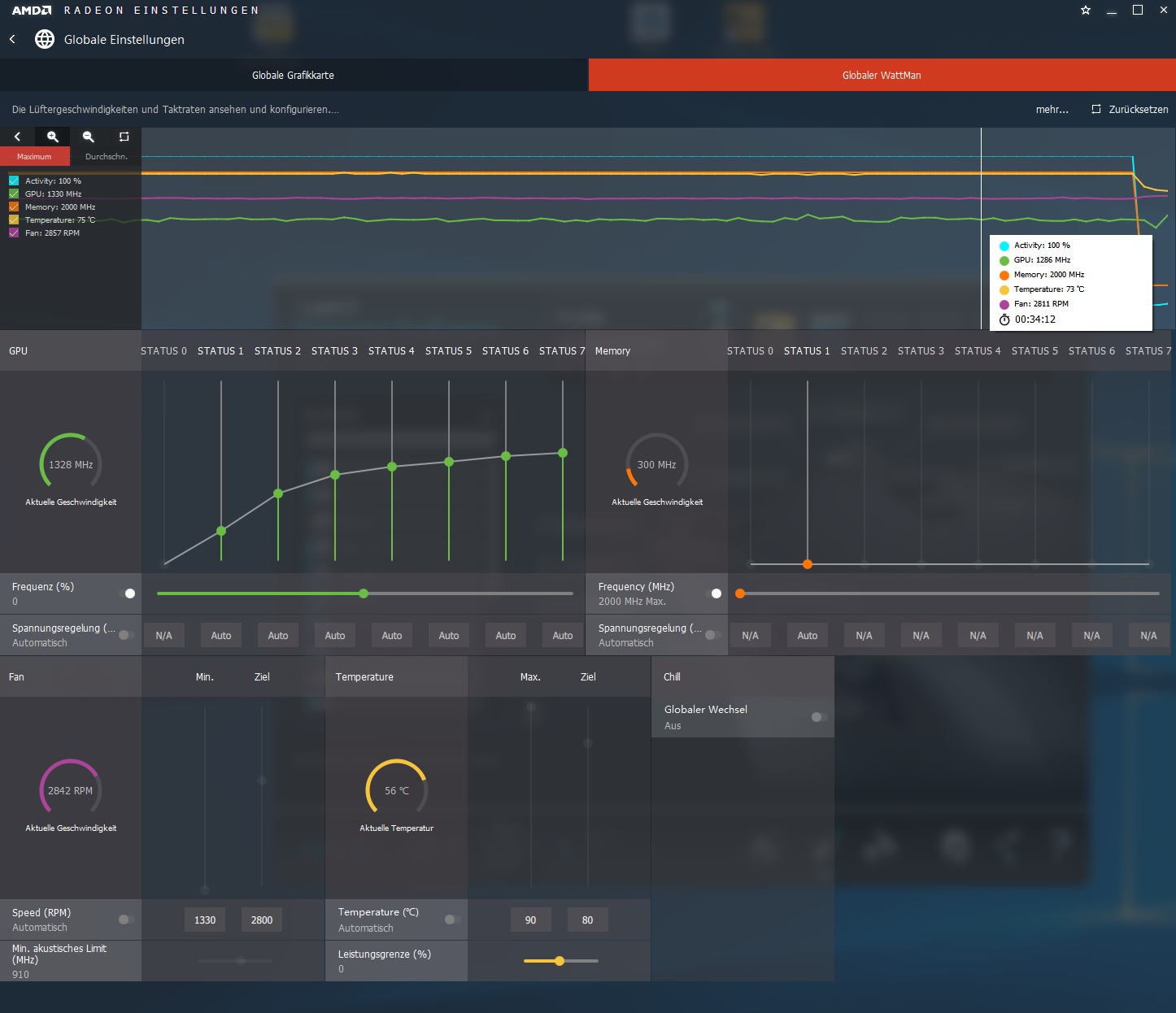Click the Globale Einstellungen globe icon
Screen dimensions: 1176x1013
[x=45, y=39]
